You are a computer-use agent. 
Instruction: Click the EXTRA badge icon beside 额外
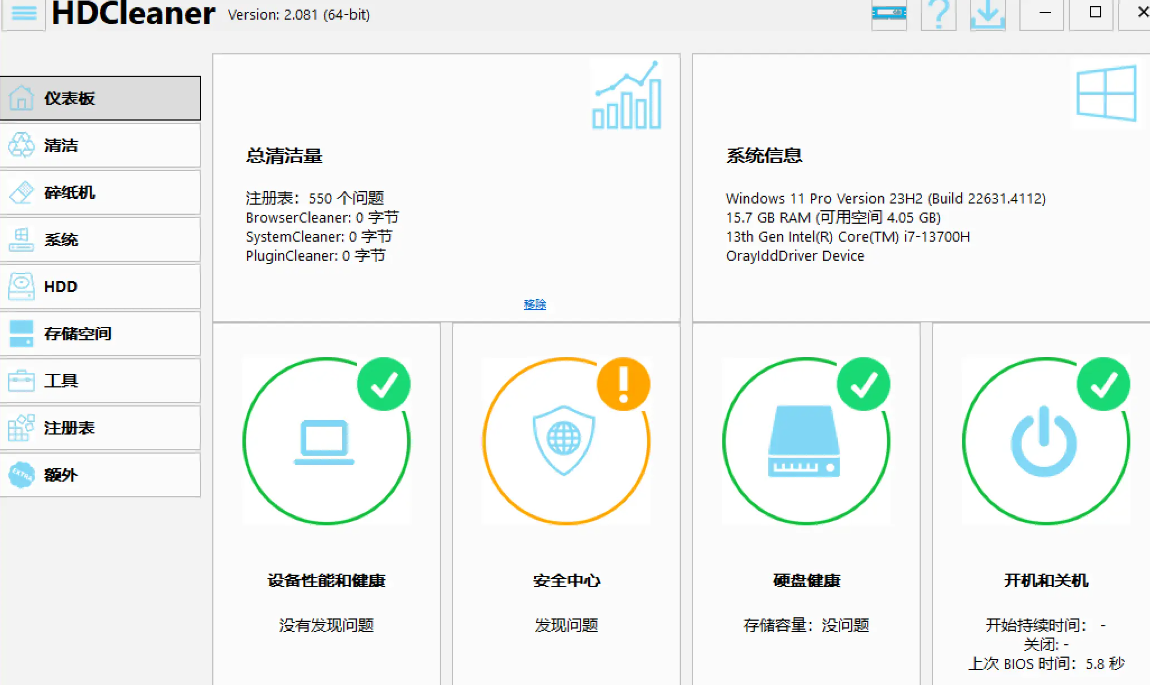coord(21,475)
